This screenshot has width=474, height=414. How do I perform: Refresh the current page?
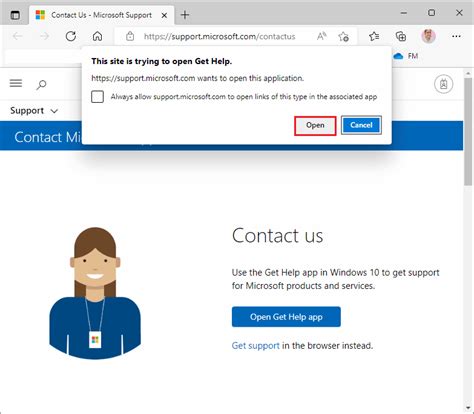[71, 36]
